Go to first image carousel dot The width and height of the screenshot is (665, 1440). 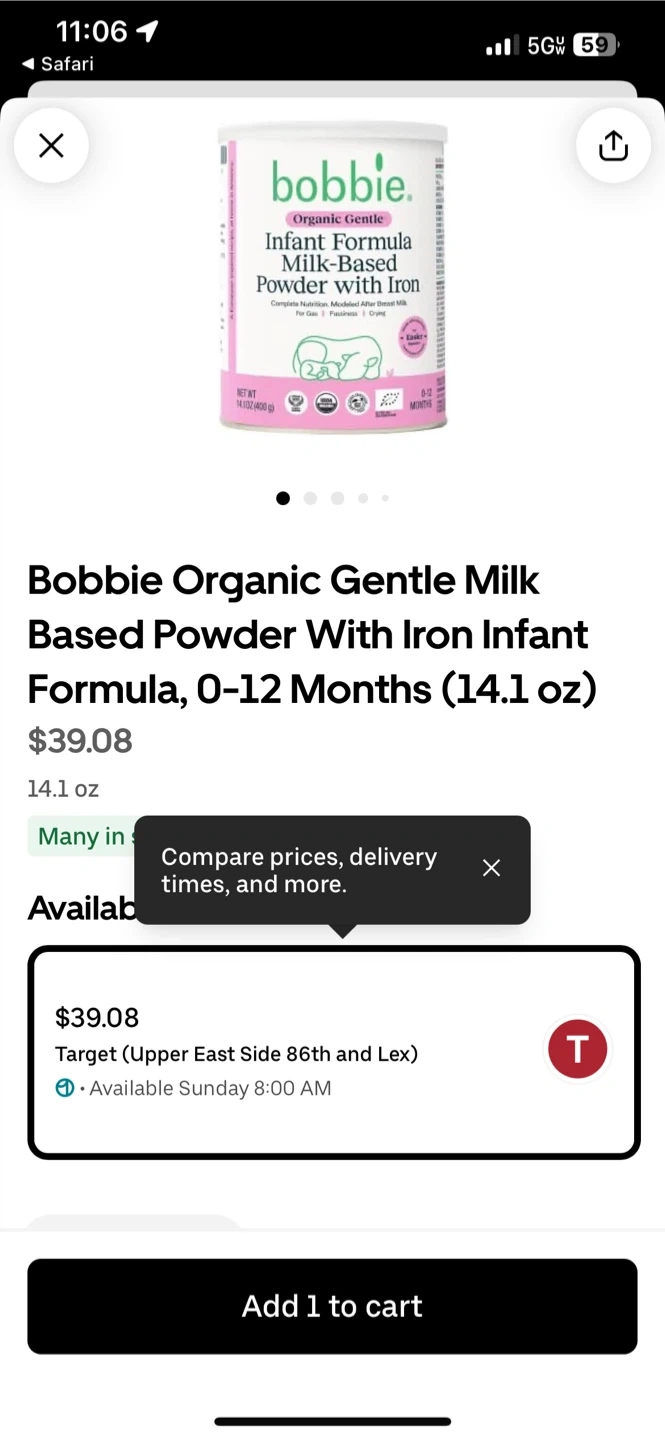tap(283, 498)
